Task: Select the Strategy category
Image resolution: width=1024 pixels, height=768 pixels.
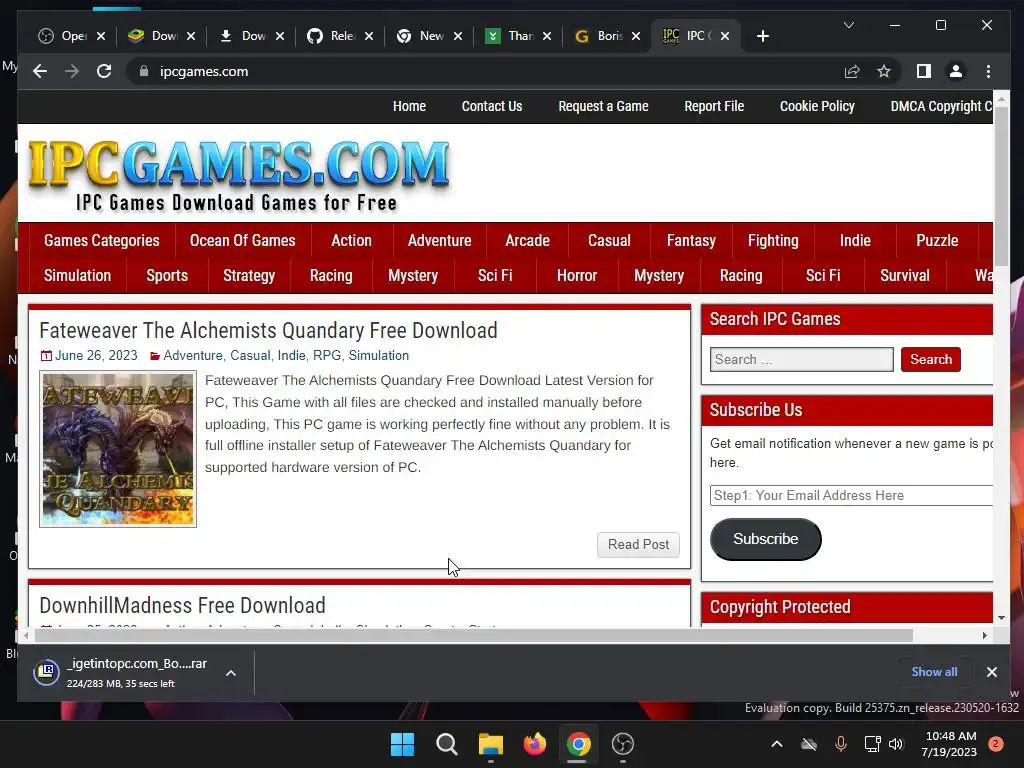Action: tap(249, 276)
